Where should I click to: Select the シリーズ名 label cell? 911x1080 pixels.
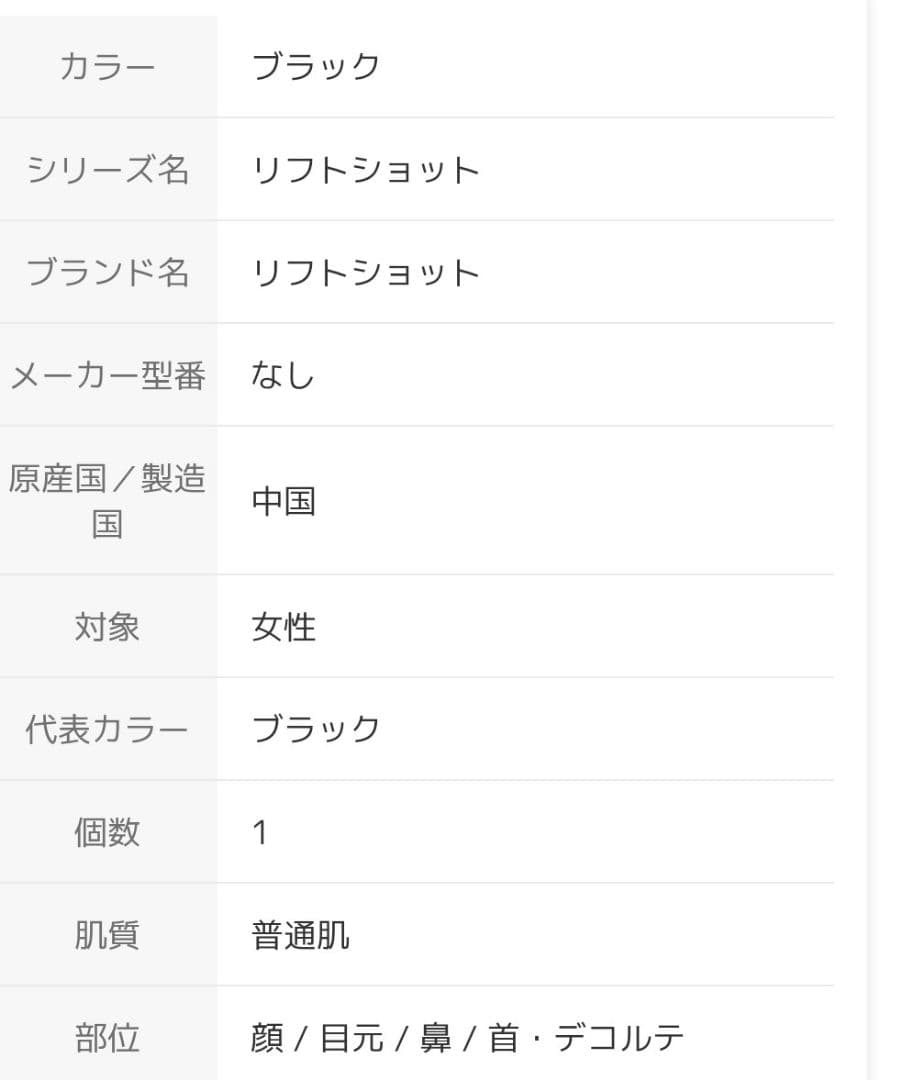pyautogui.click(x=107, y=170)
